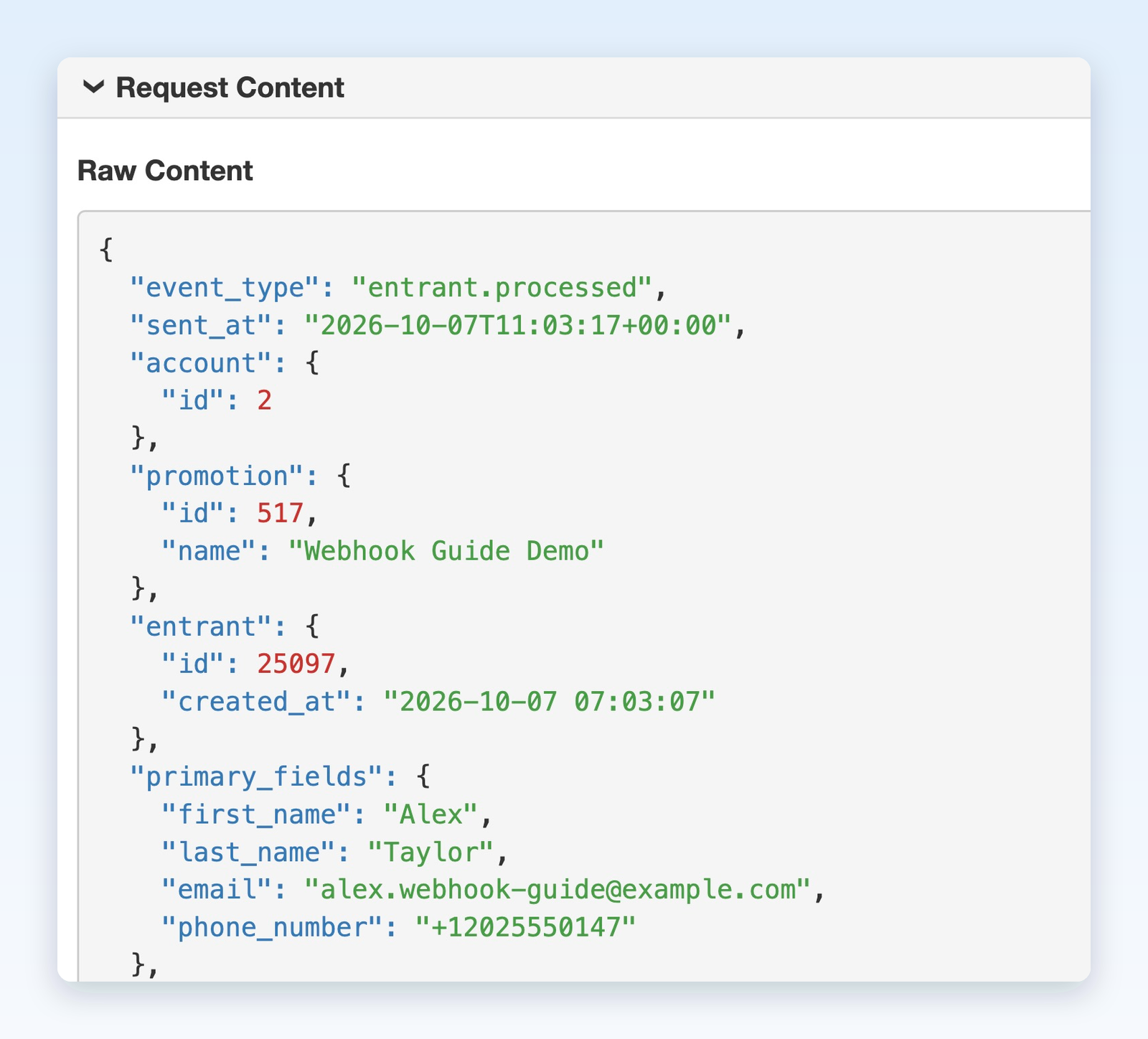Click the "event_type" key
The width and height of the screenshot is (1148, 1039).
click(x=224, y=288)
